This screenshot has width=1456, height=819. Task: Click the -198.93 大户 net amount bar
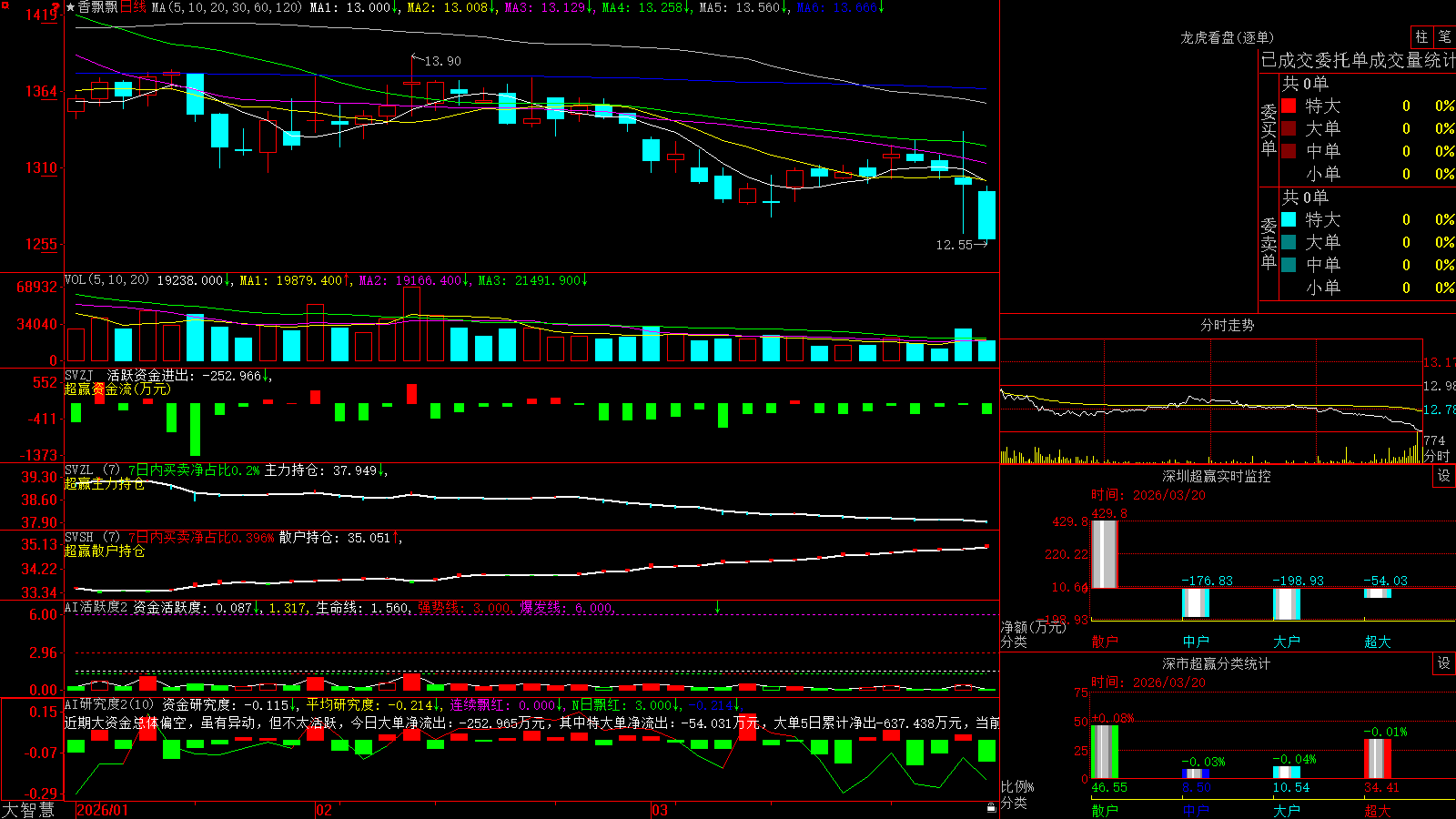coord(1287,604)
